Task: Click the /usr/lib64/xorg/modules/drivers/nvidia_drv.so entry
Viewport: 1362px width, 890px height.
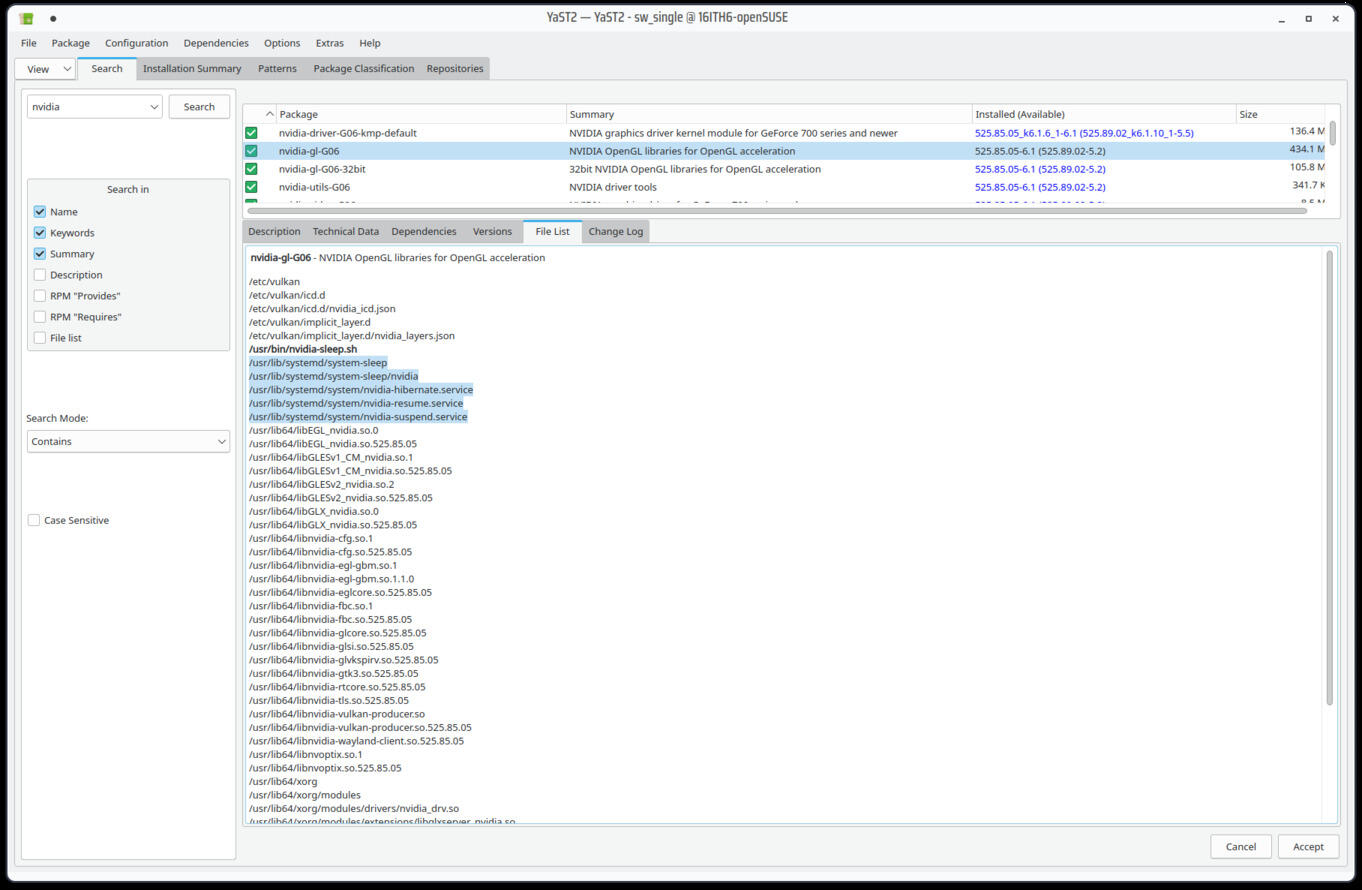Action: point(354,808)
